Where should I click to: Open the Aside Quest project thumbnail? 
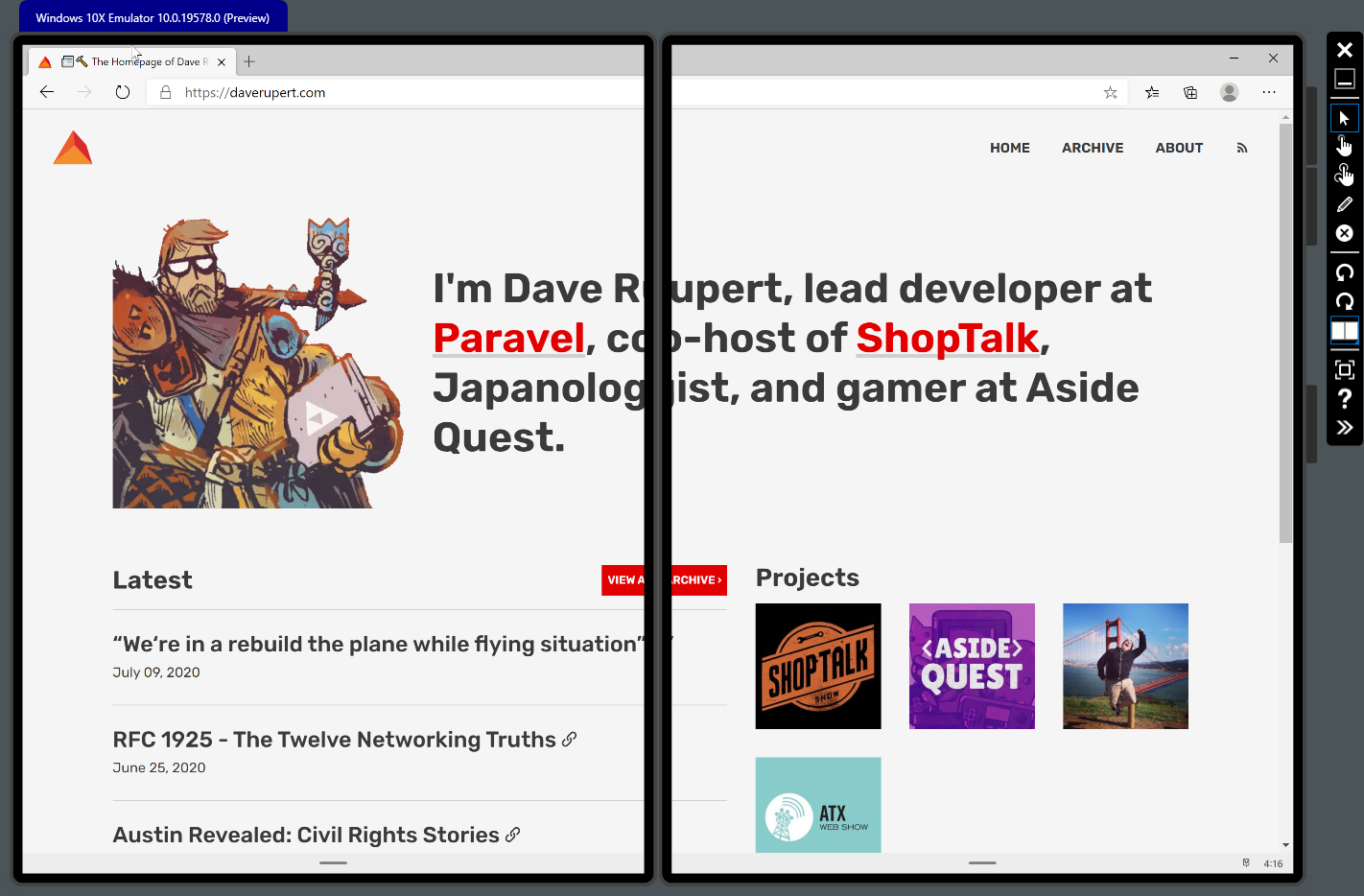click(972, 666)
